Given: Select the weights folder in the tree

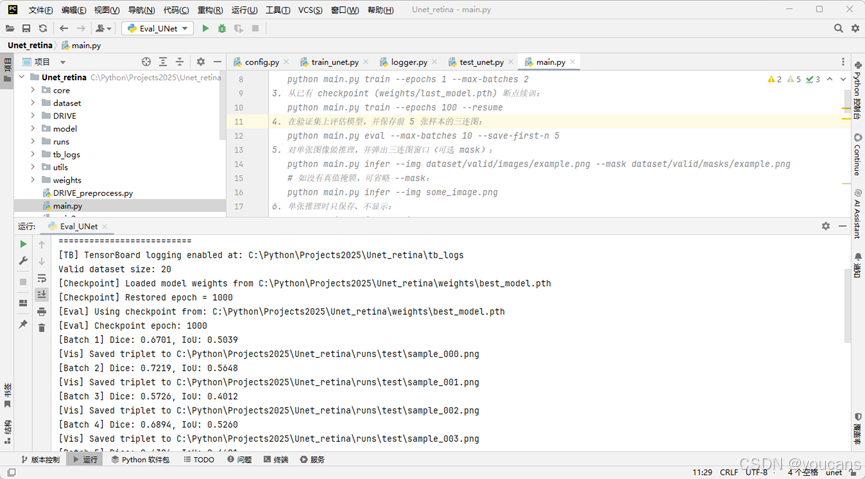Looking at the screenshot, I should 67,180.
